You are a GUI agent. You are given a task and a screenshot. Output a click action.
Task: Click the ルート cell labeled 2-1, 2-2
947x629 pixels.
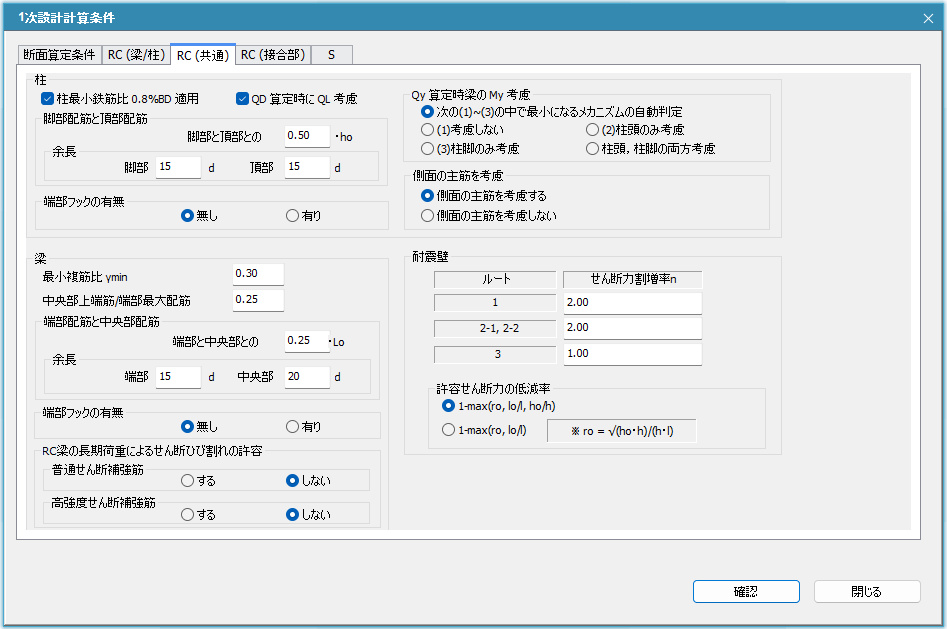point(495,329)
